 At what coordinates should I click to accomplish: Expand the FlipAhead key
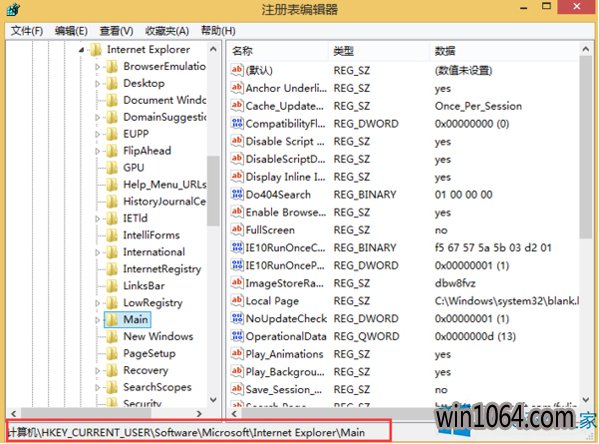pos(98,151)
